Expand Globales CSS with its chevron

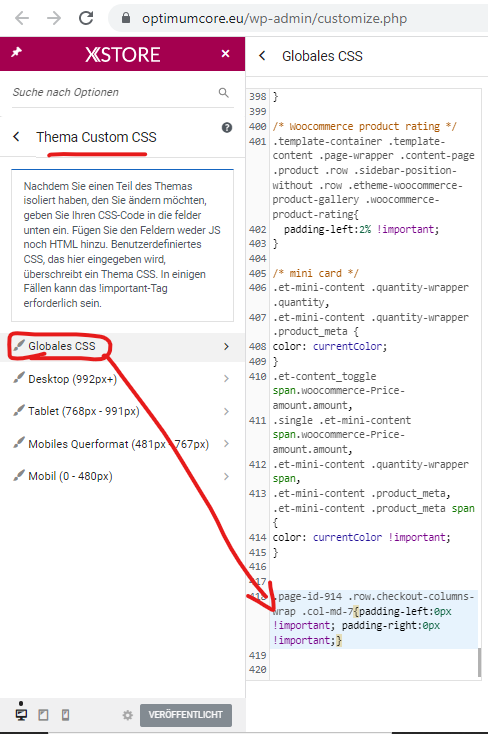[x=226, y=346]
